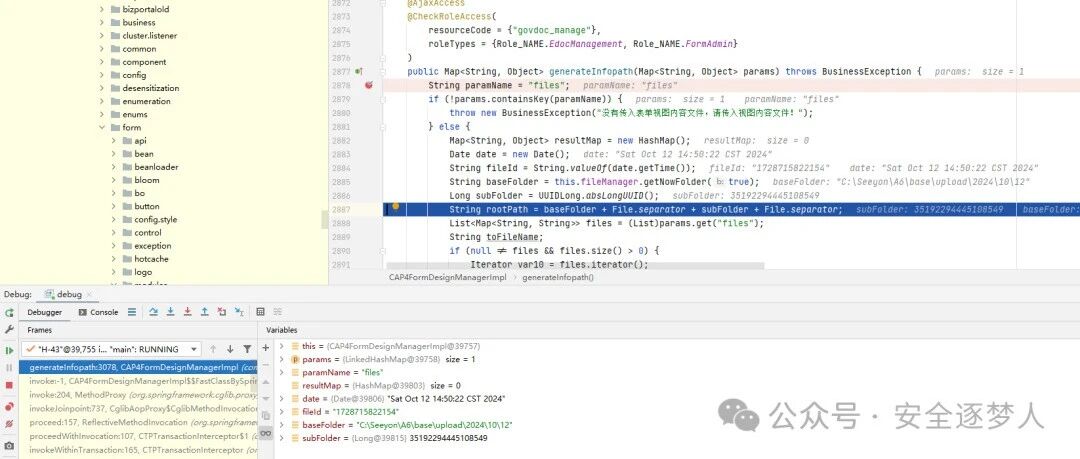The image size is (1080, 459).
Task: Select invoke:204, MethodProxy frame
Action: 138,395
